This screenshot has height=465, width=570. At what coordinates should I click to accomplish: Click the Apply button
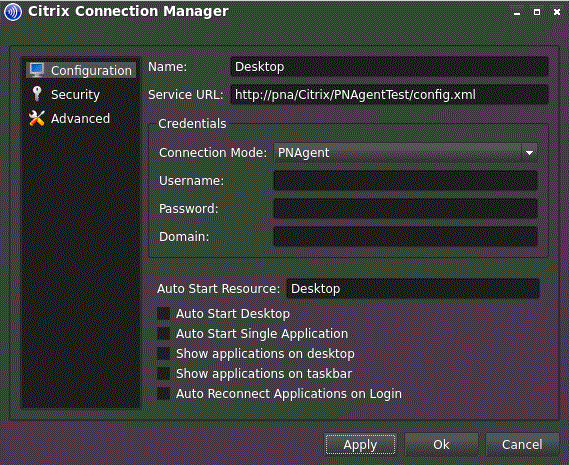(x=360, y=444)
